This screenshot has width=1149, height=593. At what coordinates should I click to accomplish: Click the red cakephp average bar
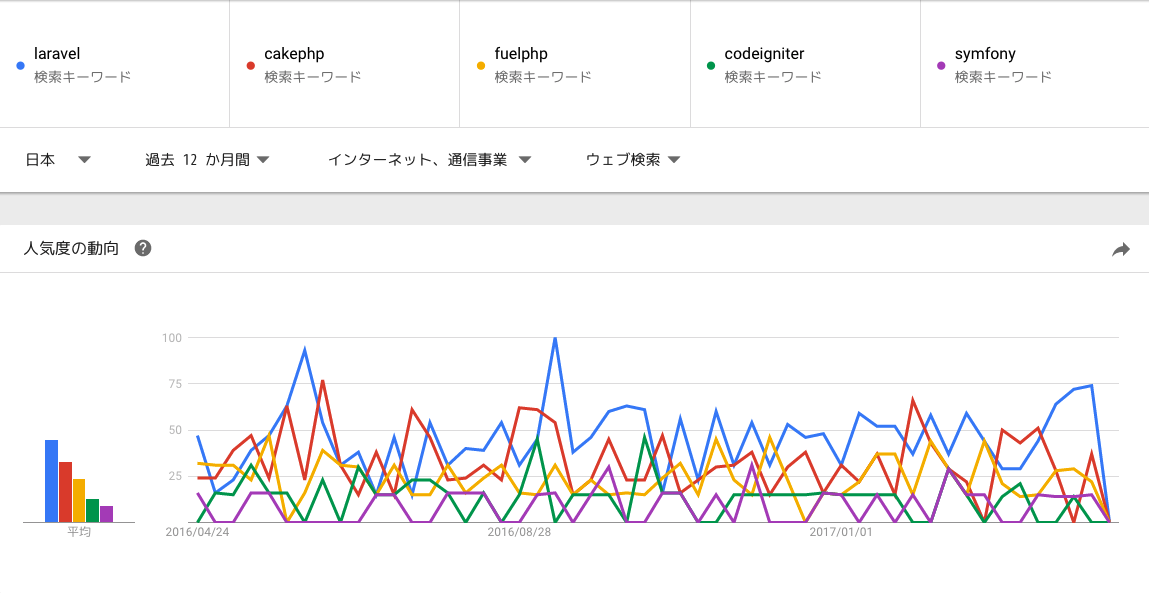[x=65, y=492]
